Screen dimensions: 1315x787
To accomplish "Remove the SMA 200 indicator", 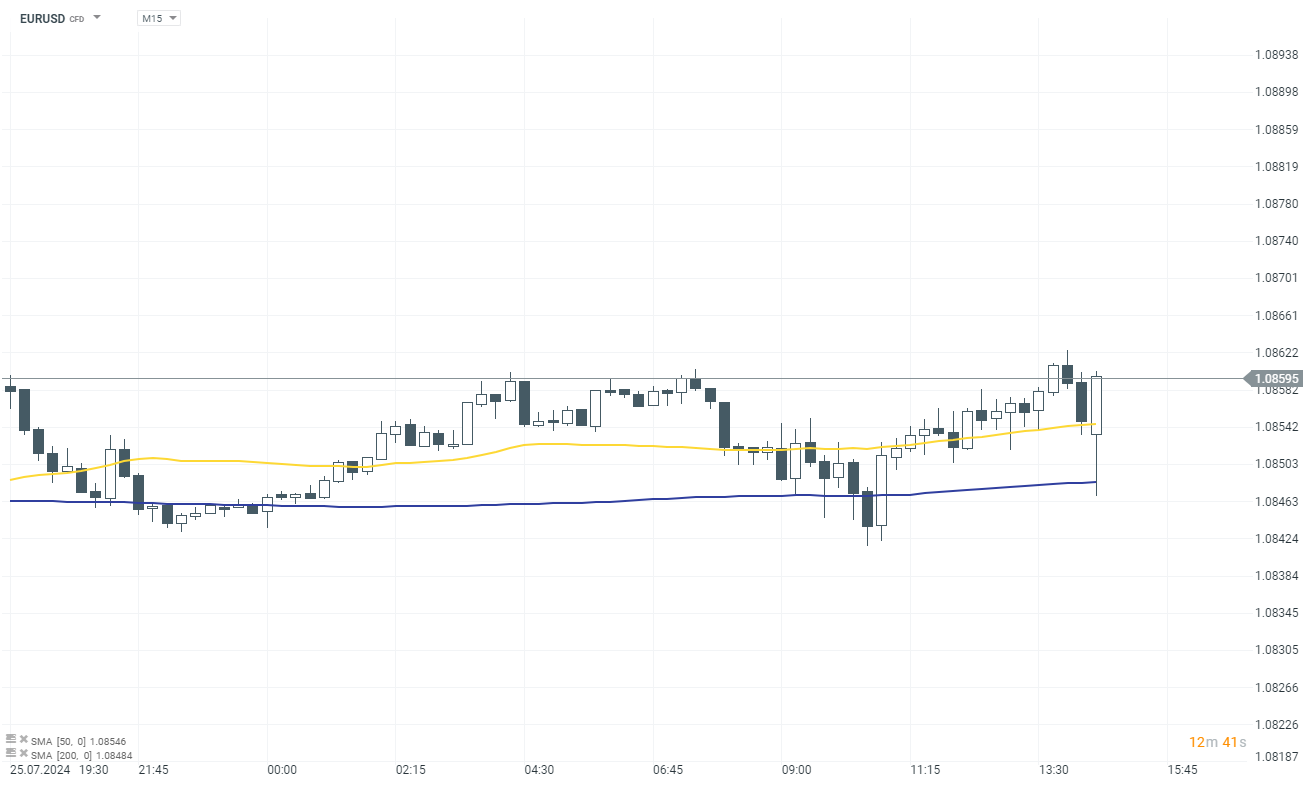I will [22, 753].
